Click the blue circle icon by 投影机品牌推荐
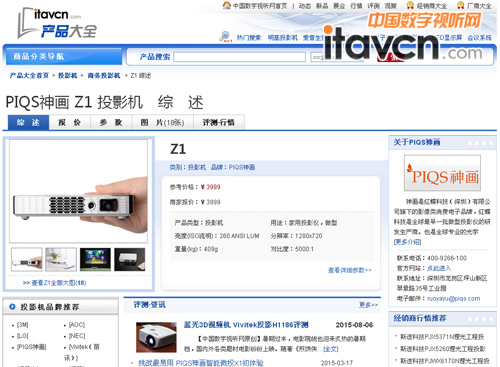 [12, 307]
